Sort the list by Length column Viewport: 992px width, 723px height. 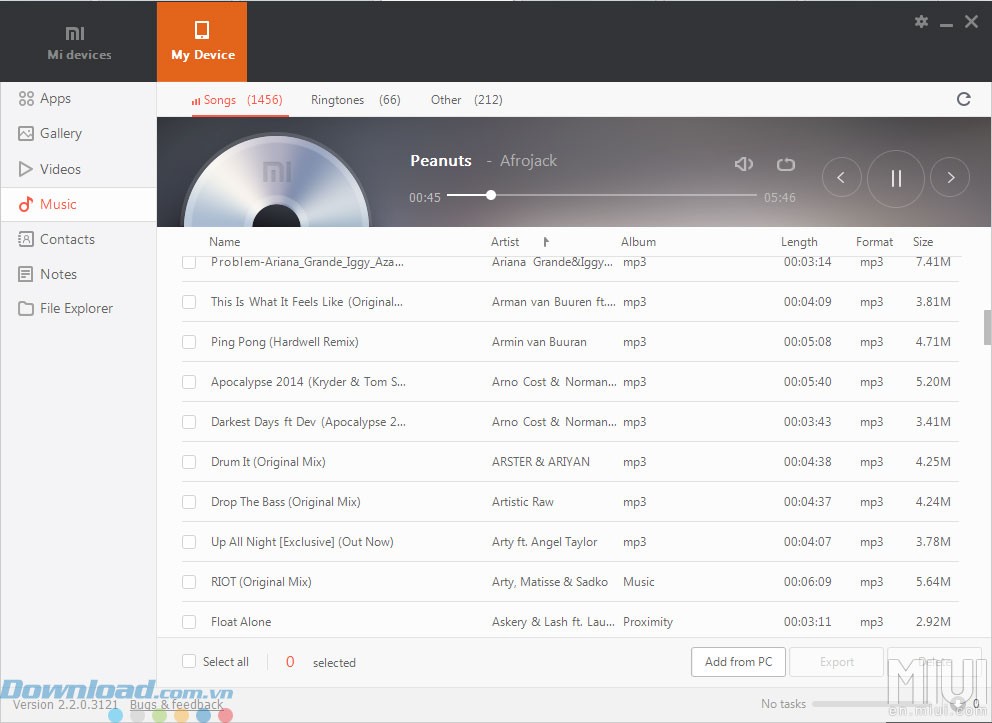[799, 242]
